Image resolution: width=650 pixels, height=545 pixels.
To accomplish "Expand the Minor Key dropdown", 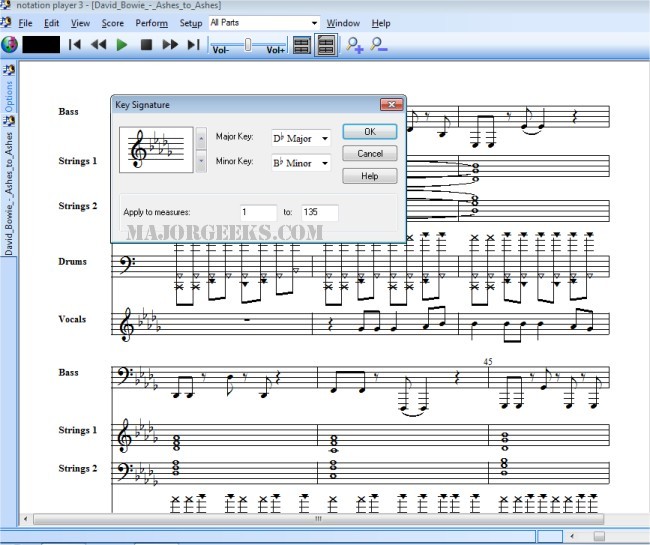I will click(324, 162).
